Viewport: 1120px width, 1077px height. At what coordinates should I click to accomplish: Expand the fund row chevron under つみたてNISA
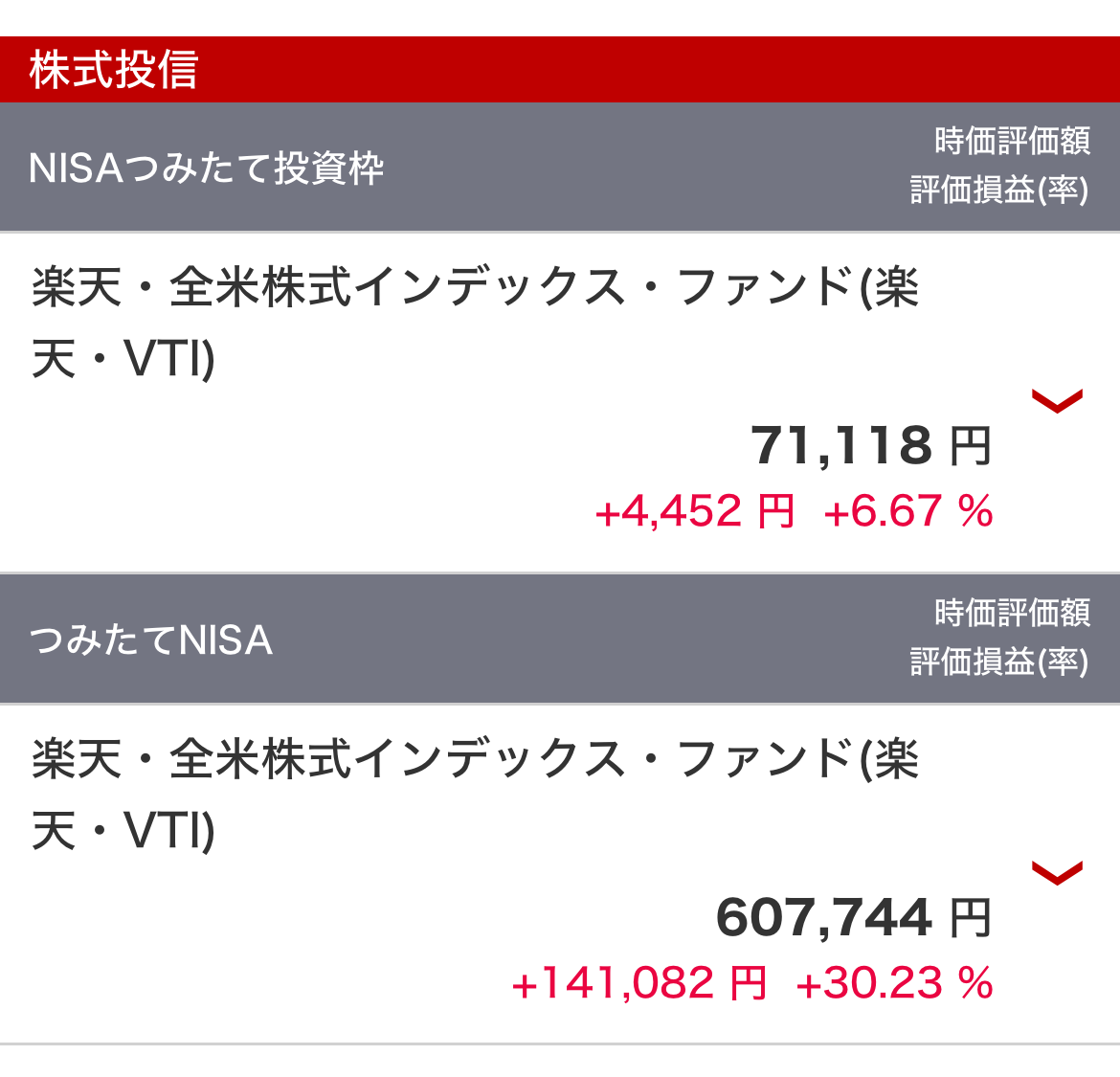[1057, 872]
